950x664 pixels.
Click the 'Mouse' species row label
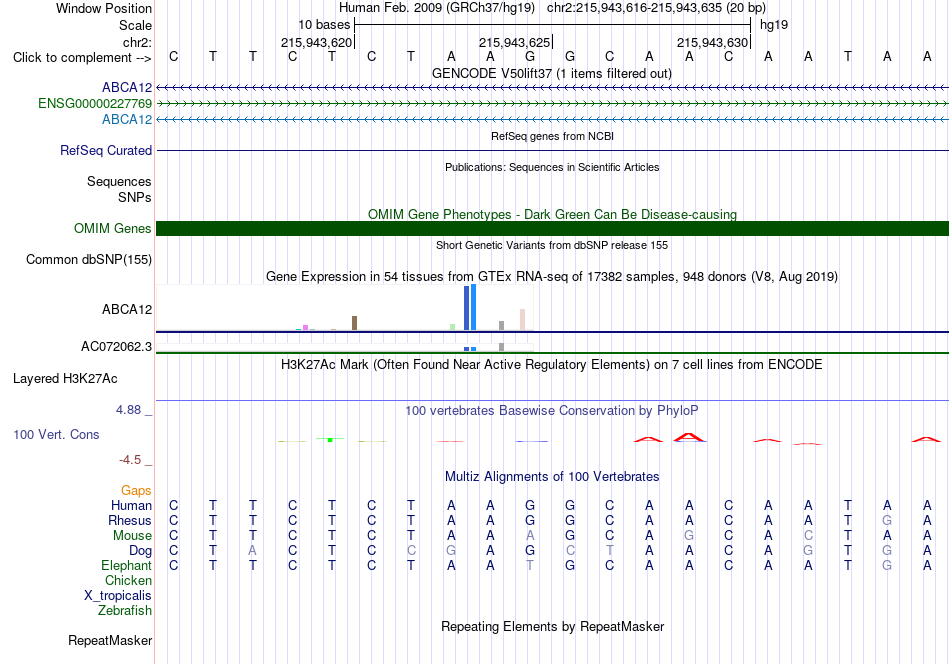click(132, 536)
